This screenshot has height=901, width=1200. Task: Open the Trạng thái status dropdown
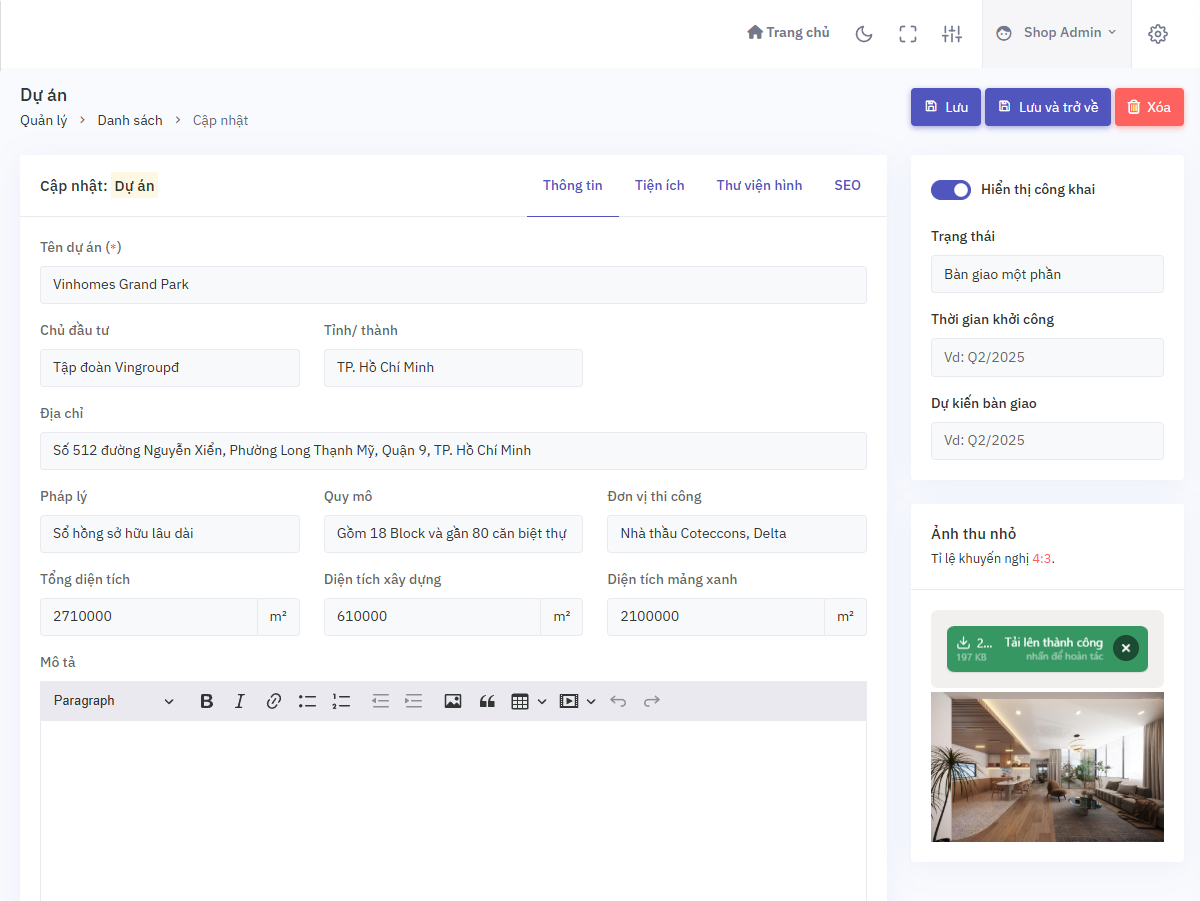[1047, 274]
